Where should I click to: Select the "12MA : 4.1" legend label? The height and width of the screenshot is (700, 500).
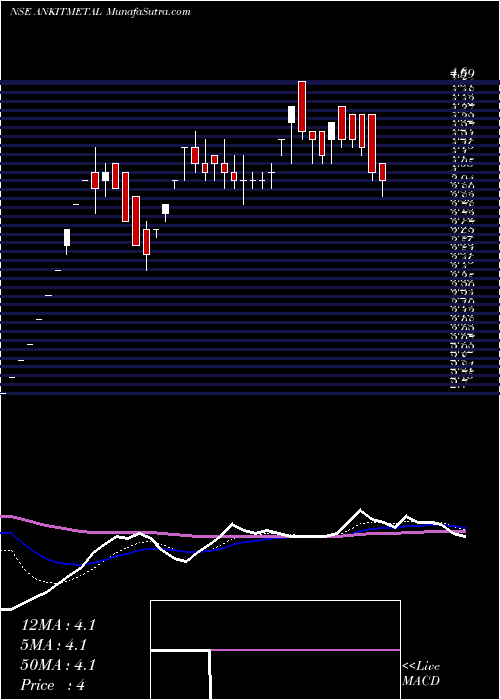(x=58, y=625)
